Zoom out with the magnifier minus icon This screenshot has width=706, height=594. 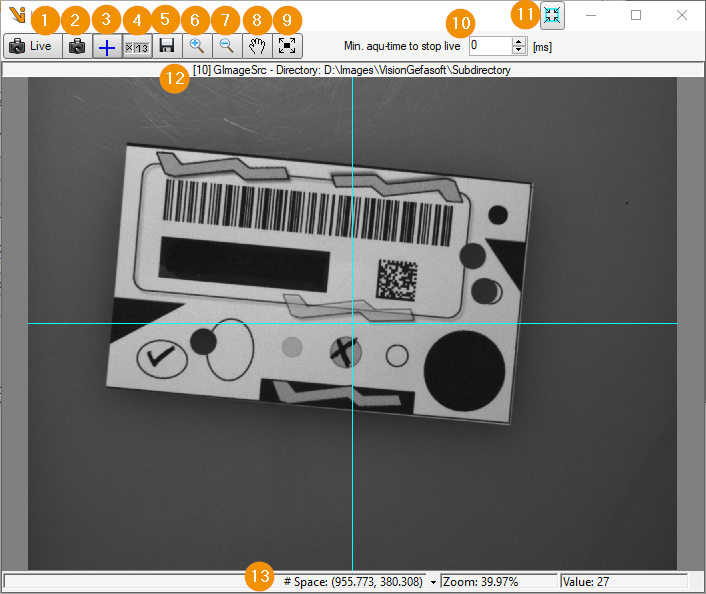[226, 46]
